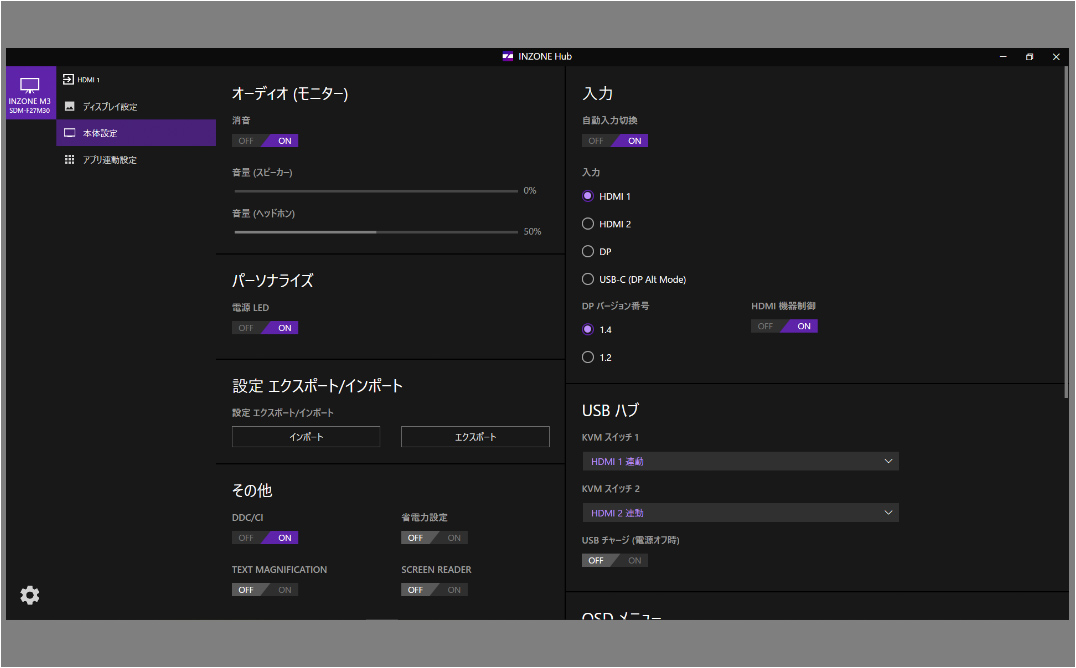Click the HDMI 1 input source icon
The image size is (1076, 668).
(69, 79)
